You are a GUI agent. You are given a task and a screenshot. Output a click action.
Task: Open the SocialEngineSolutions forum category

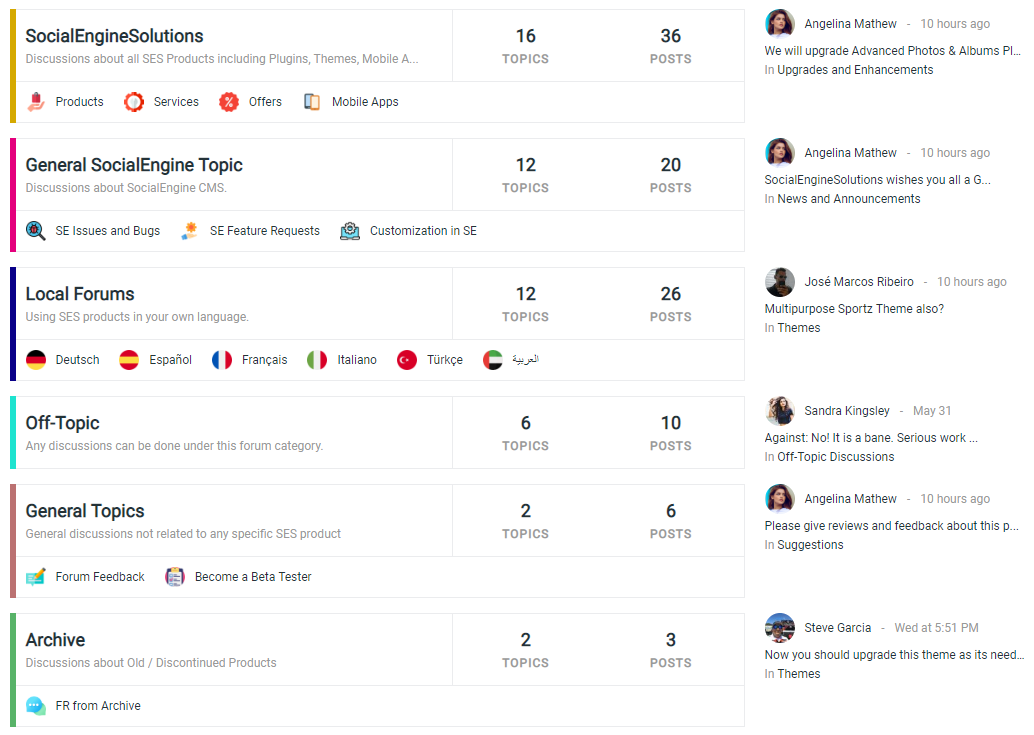click(x=114, y=36)
